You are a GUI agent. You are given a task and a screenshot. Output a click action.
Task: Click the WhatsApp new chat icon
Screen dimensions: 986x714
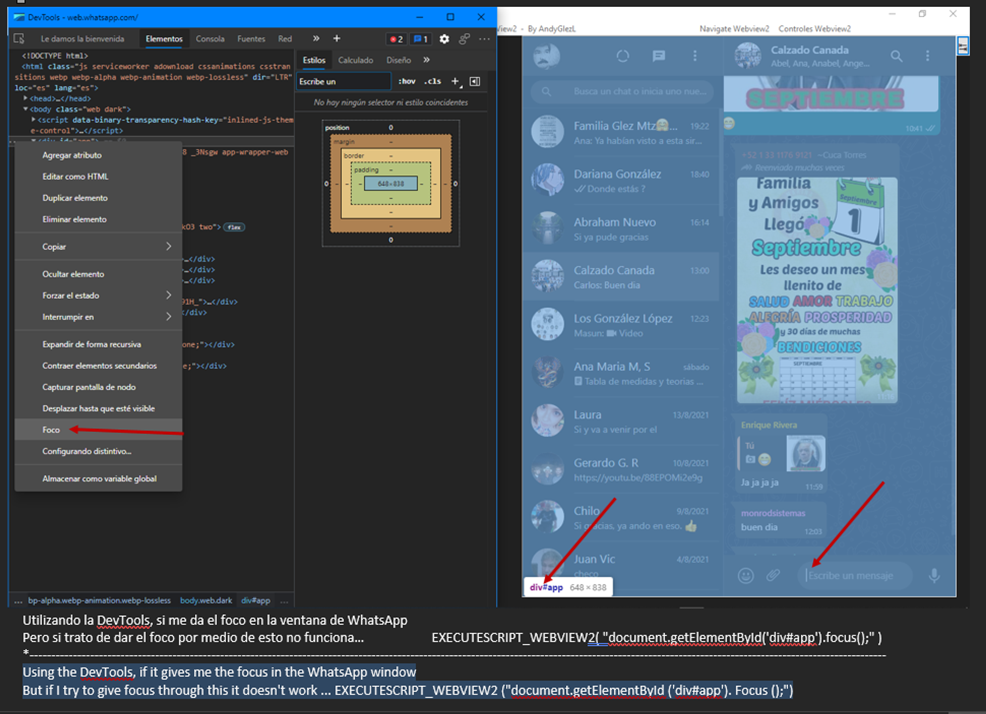[659, 57]
